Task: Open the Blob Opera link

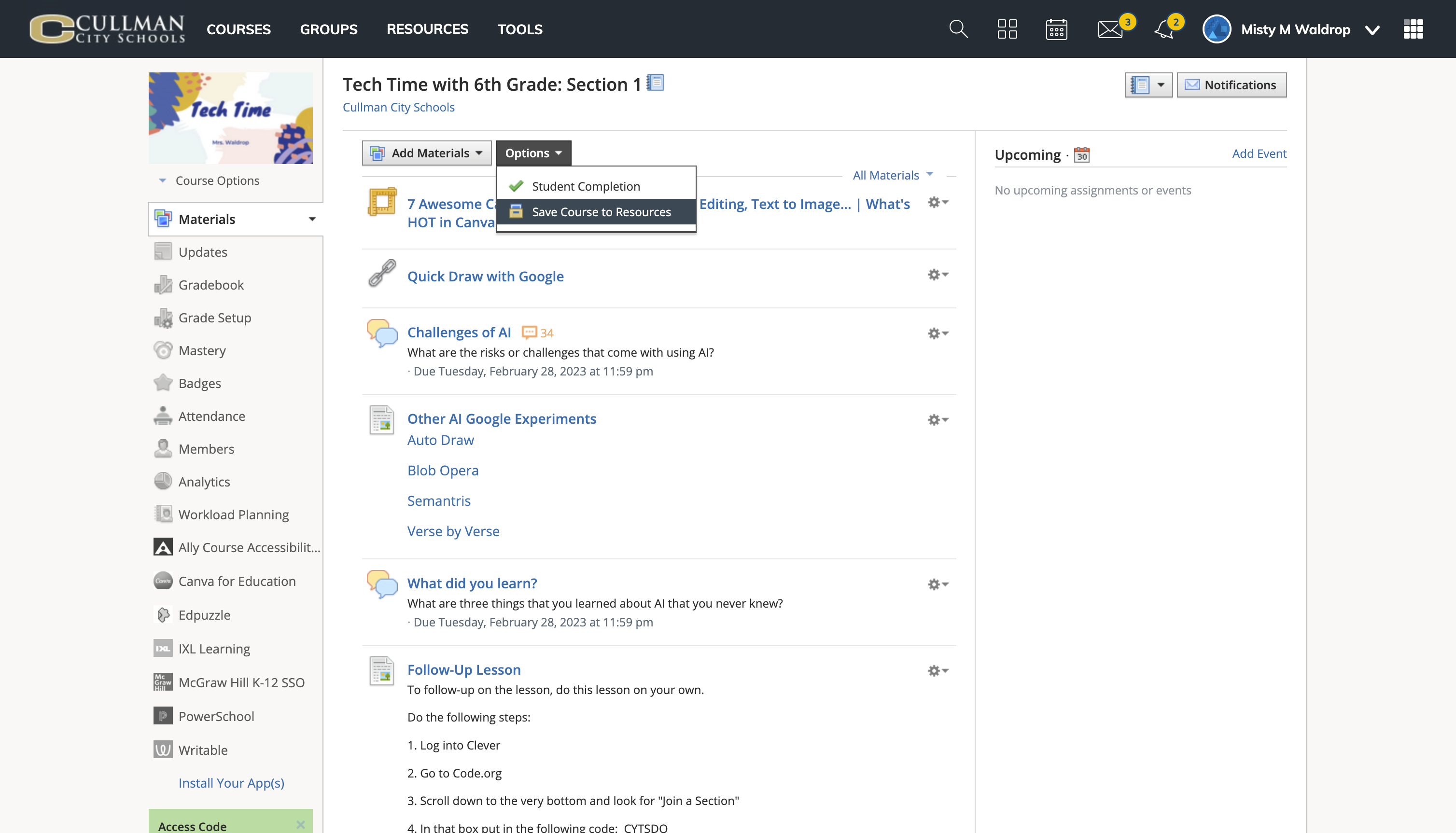Action: coord(443,471)
